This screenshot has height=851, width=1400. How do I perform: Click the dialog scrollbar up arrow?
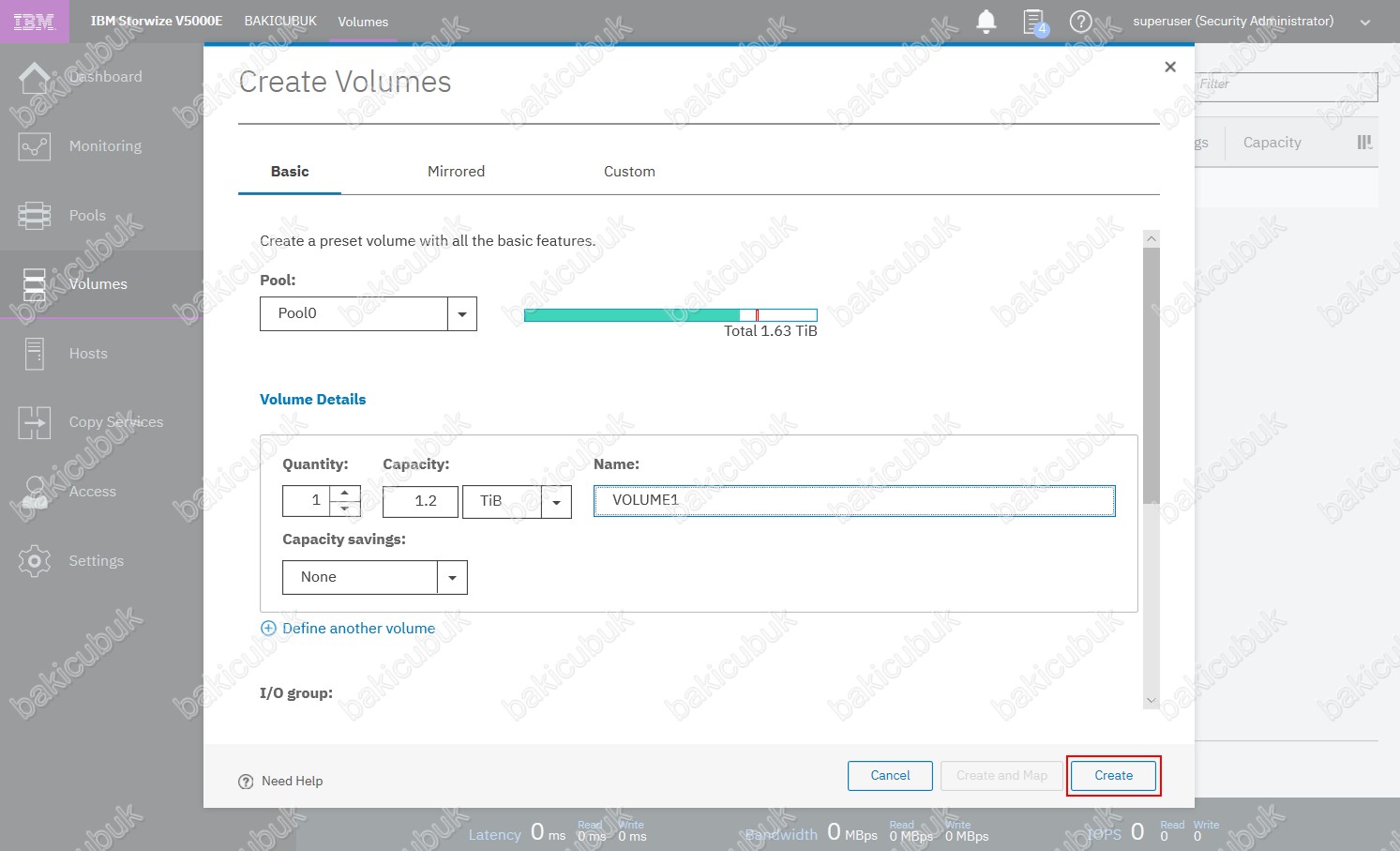click(1152, 238)
